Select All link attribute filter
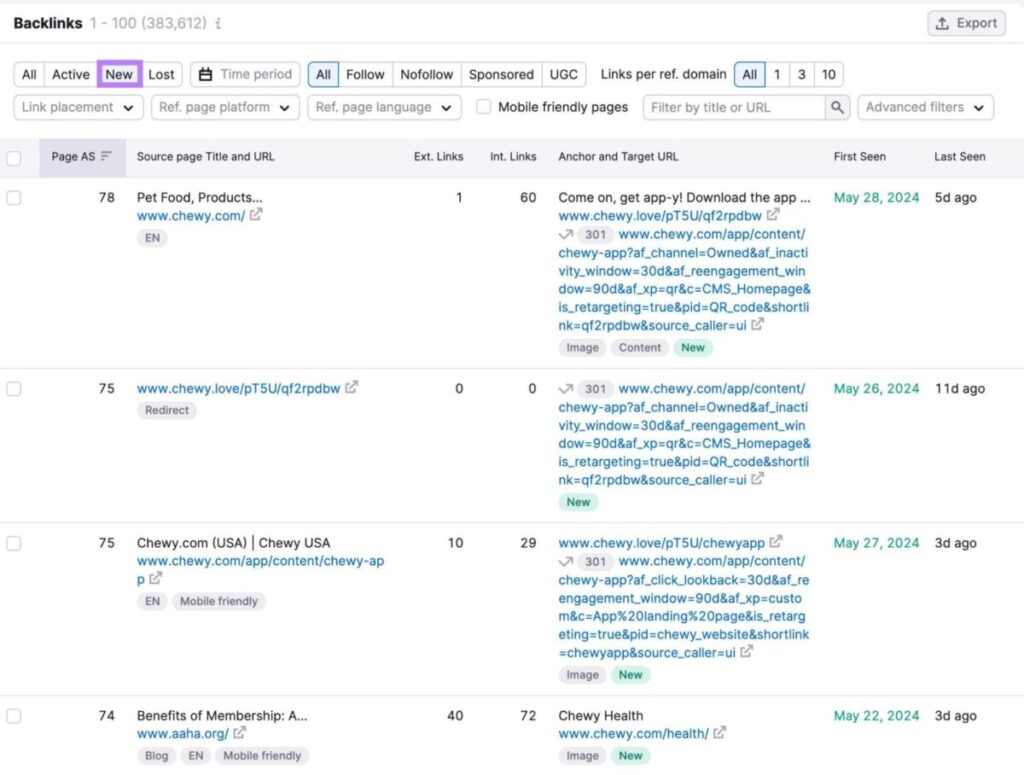Viewport: 1024px width, 775px height. (323, 74)
